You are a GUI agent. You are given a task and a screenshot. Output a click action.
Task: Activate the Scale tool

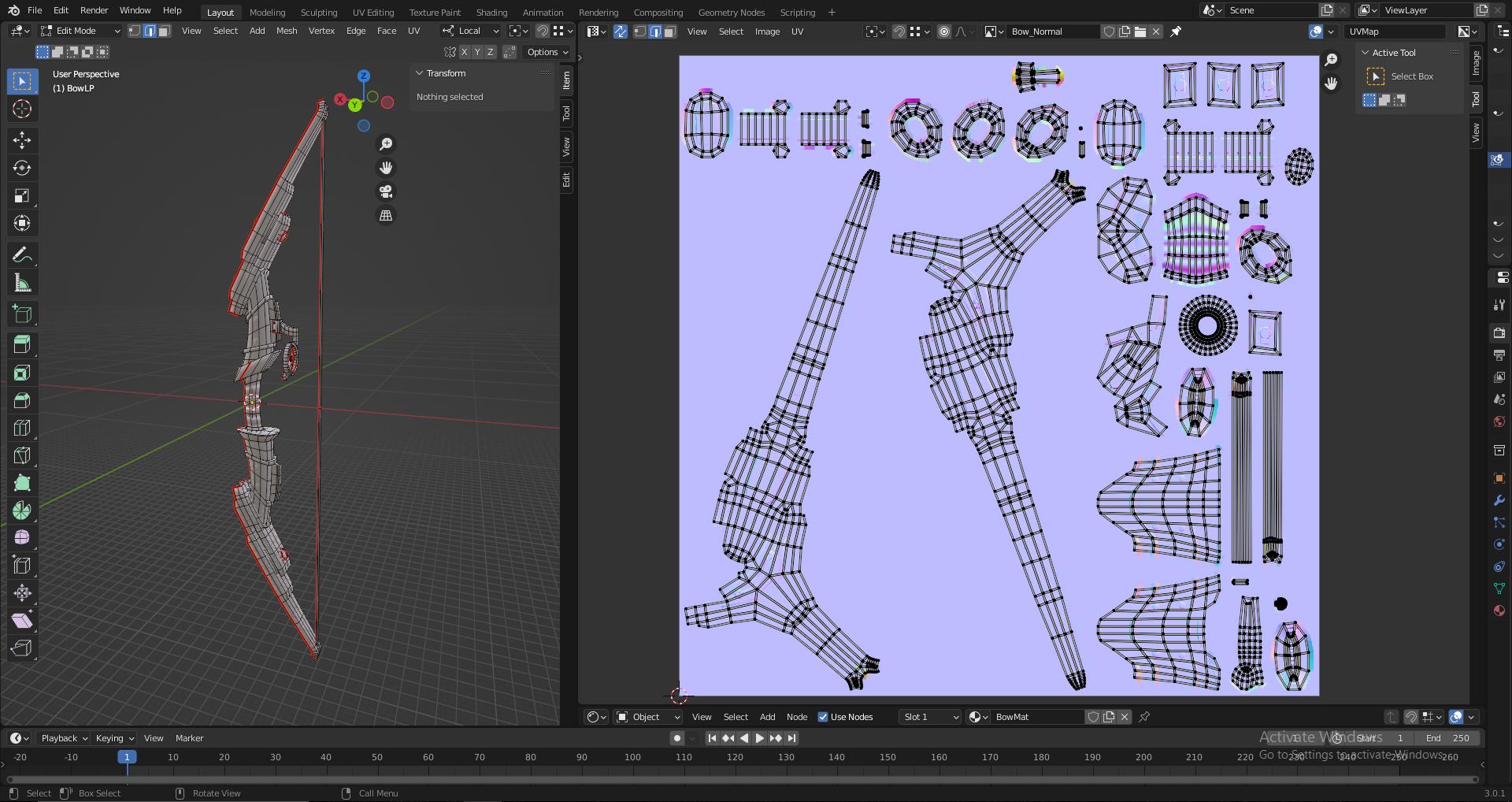tap(22, 195)
